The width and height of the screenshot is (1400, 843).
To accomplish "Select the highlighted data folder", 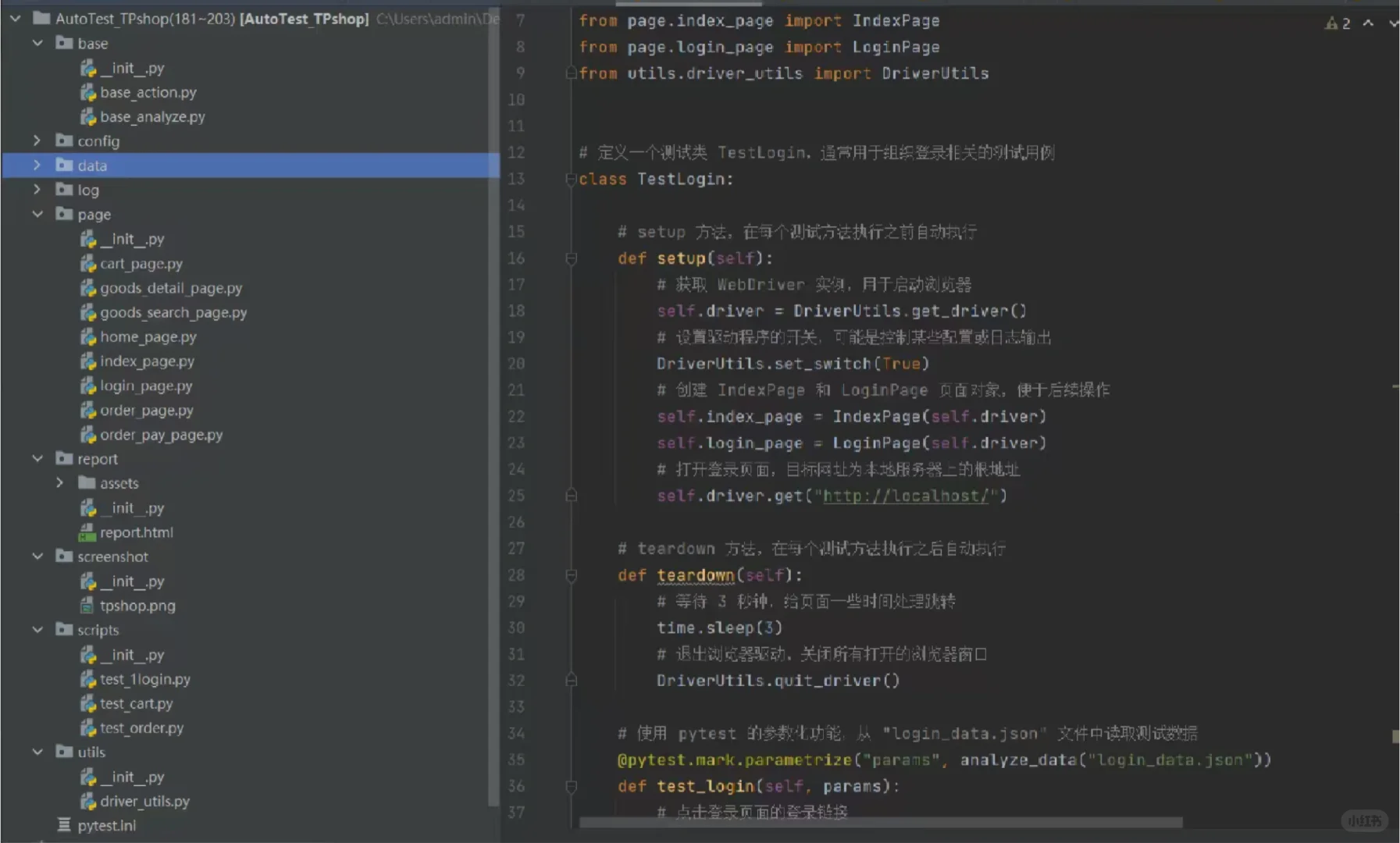I will [92, 165].
